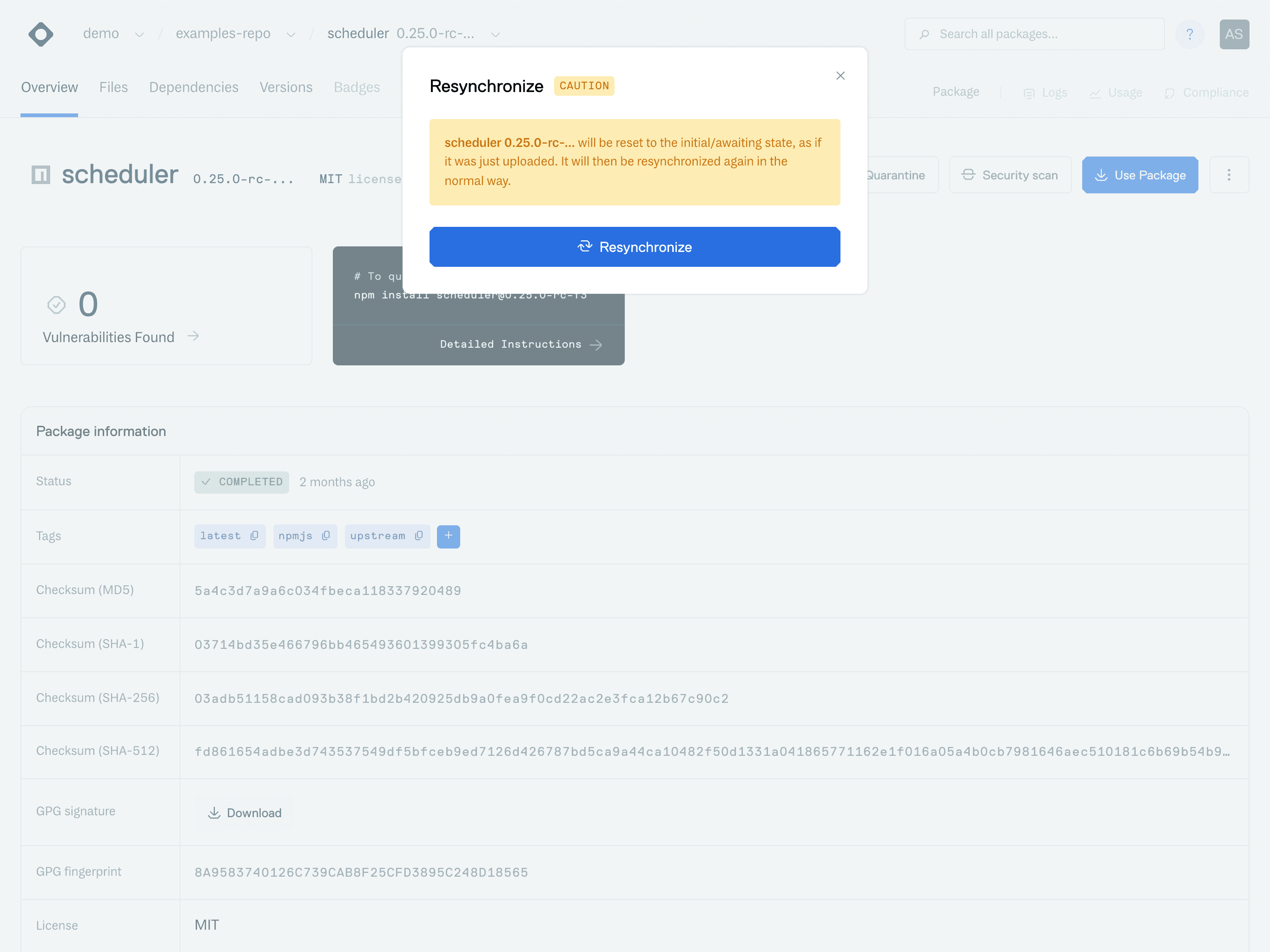The image size is (1270, 952).
Task: Go to the Versions tab
Action: click(x=286, y=87)
